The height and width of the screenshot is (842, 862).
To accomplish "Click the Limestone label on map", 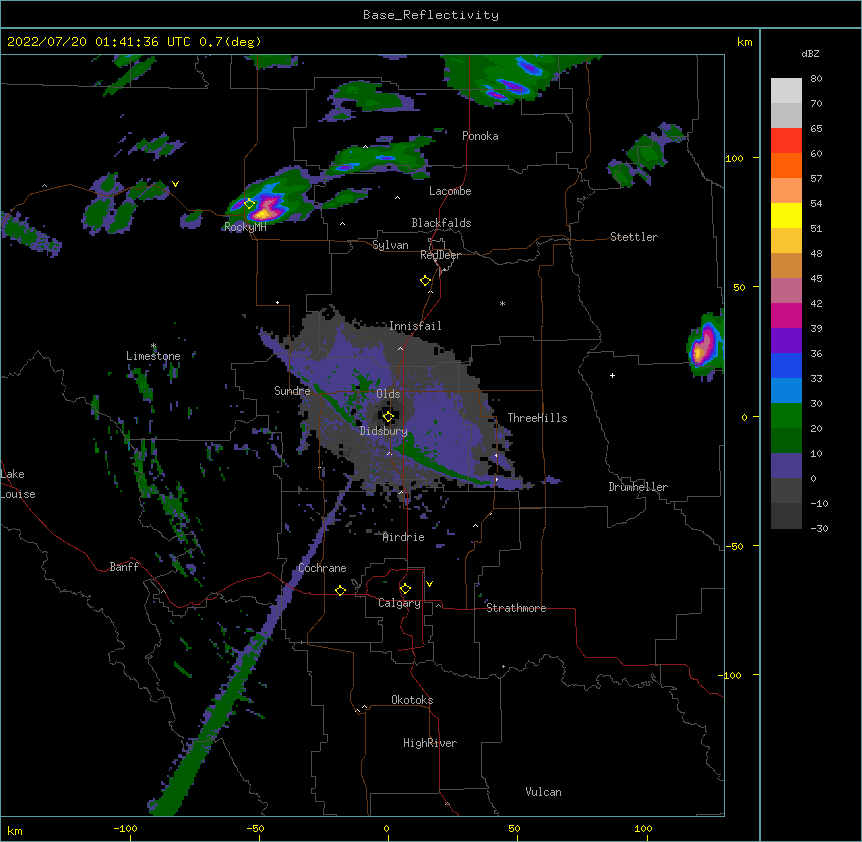I will (x=153, y=356).
